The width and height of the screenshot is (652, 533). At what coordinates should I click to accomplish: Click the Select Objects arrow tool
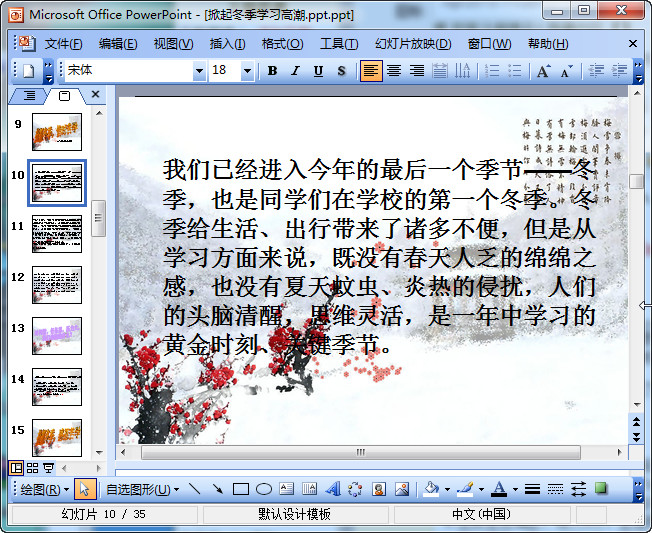click(85, 489)
